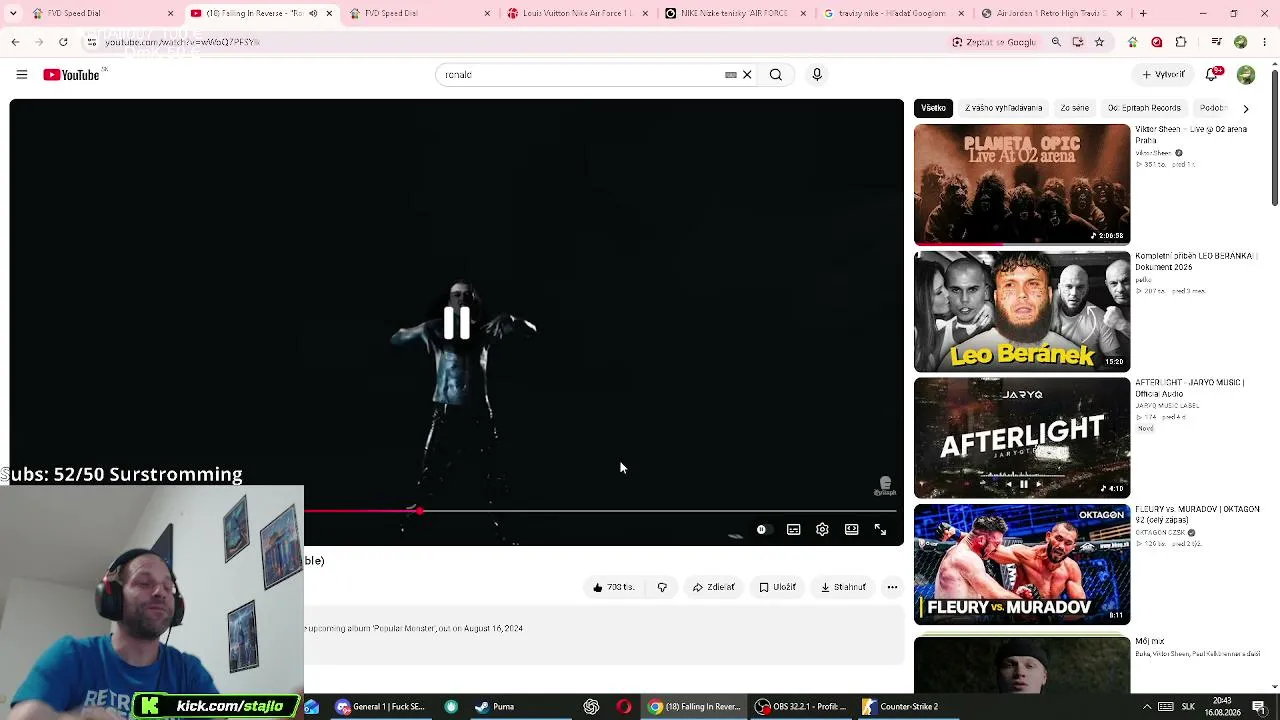Open YouTube notifications bell
1280x720 pixels.
(1213, 75)
